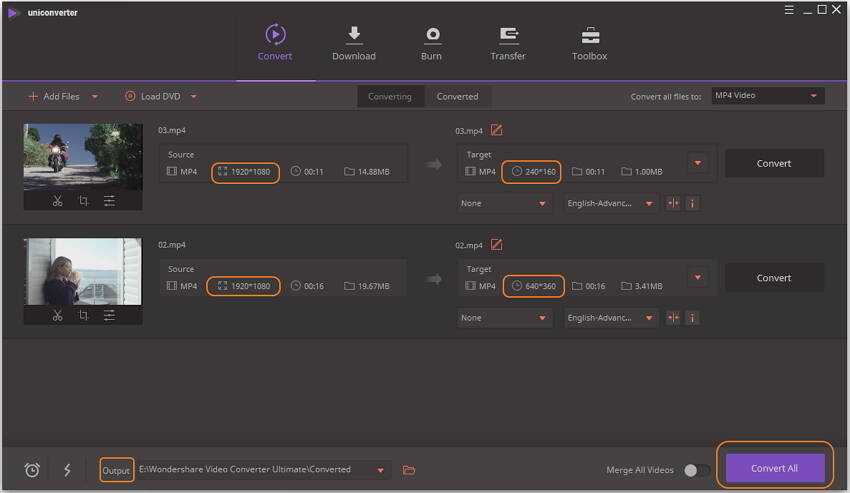The height and width of the screenshot is (493, 850).
Task: Open the subtitle 'None' dropdown for 03.mp4
Action: click(x=505, y=203)
